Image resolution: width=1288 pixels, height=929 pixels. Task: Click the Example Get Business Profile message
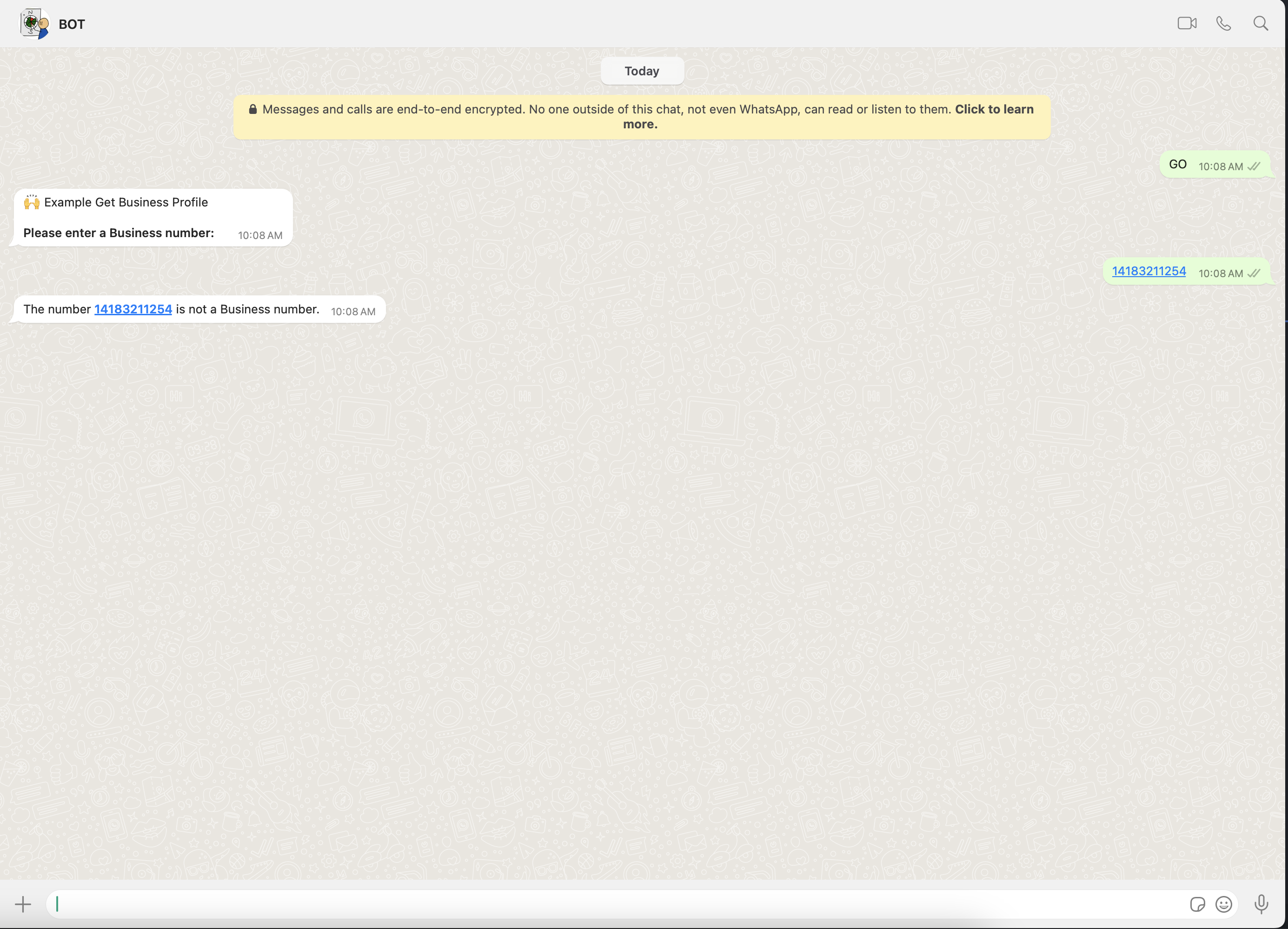[126, 203]
